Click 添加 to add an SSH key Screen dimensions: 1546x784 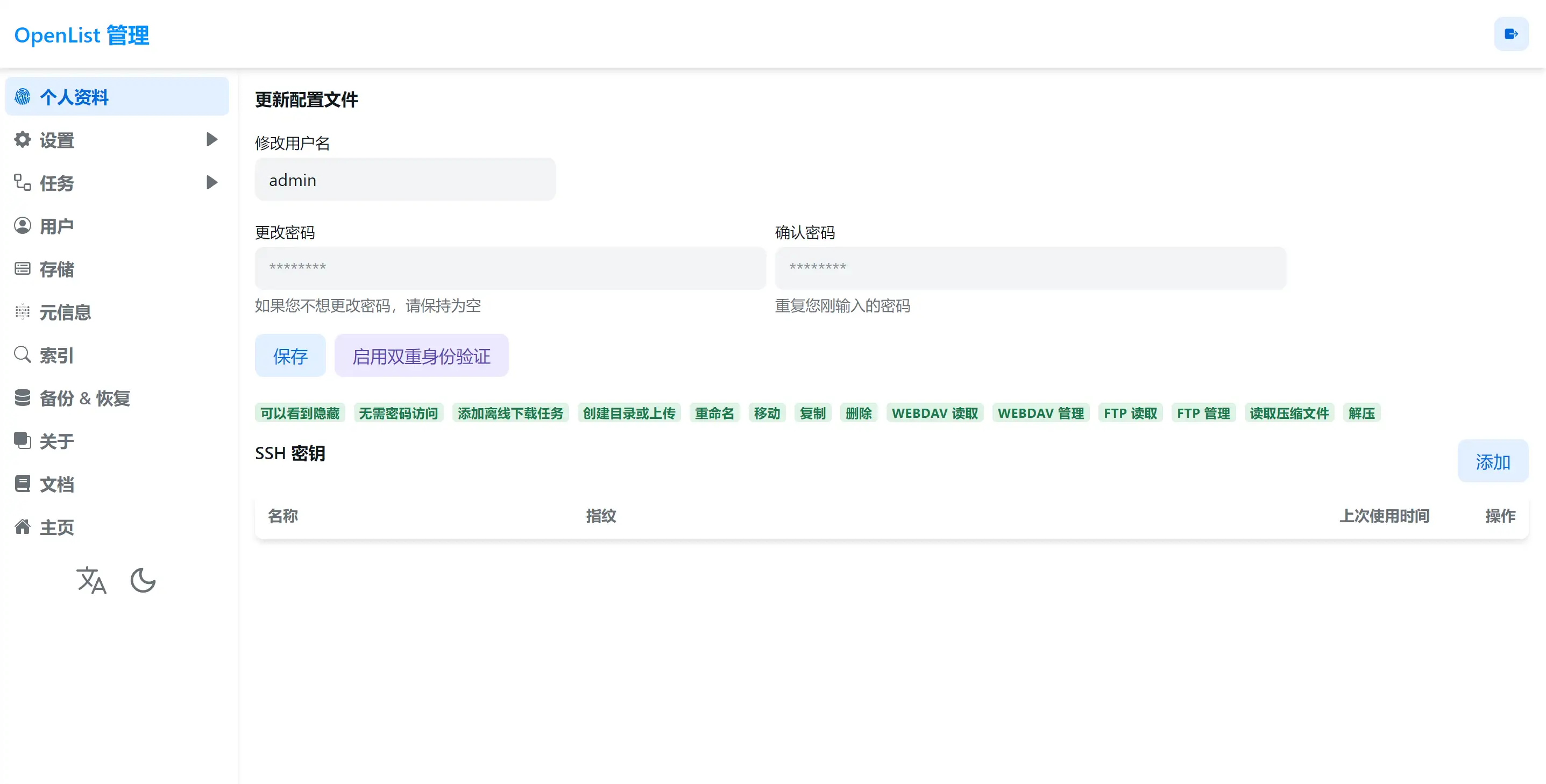tap(1493, 461)
